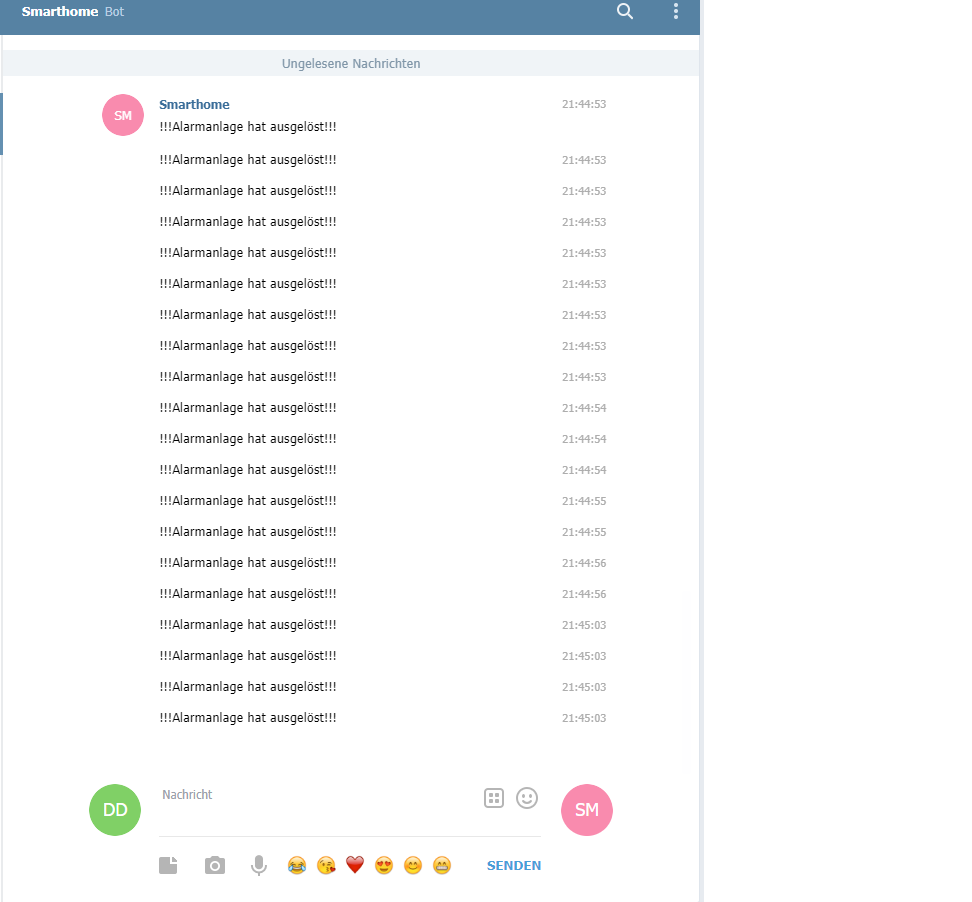The height and width of the screenshot is (902, 972).
Task: Open Smarthome Bot title in header
Action: [x=73, y=11]
